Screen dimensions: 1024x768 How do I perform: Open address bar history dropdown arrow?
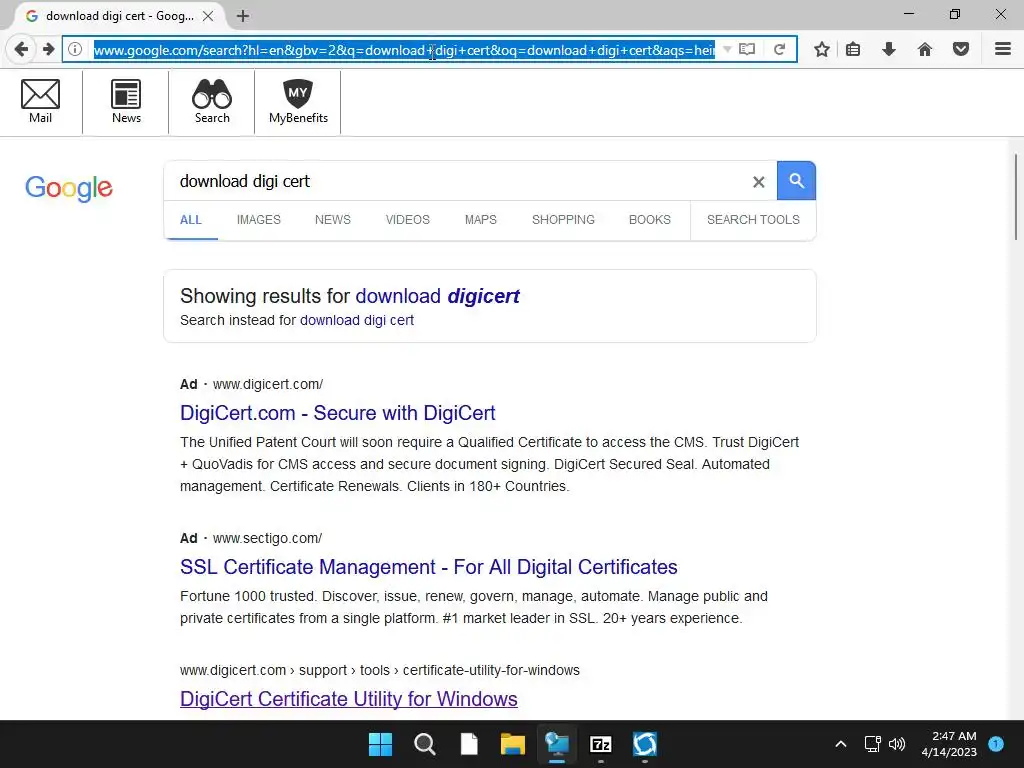pyautogui.click(x=727, y=49)
